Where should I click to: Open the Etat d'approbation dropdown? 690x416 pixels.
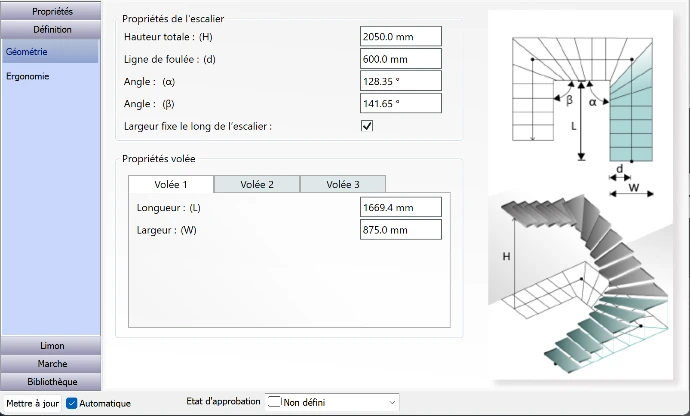[x=333, y=402]
